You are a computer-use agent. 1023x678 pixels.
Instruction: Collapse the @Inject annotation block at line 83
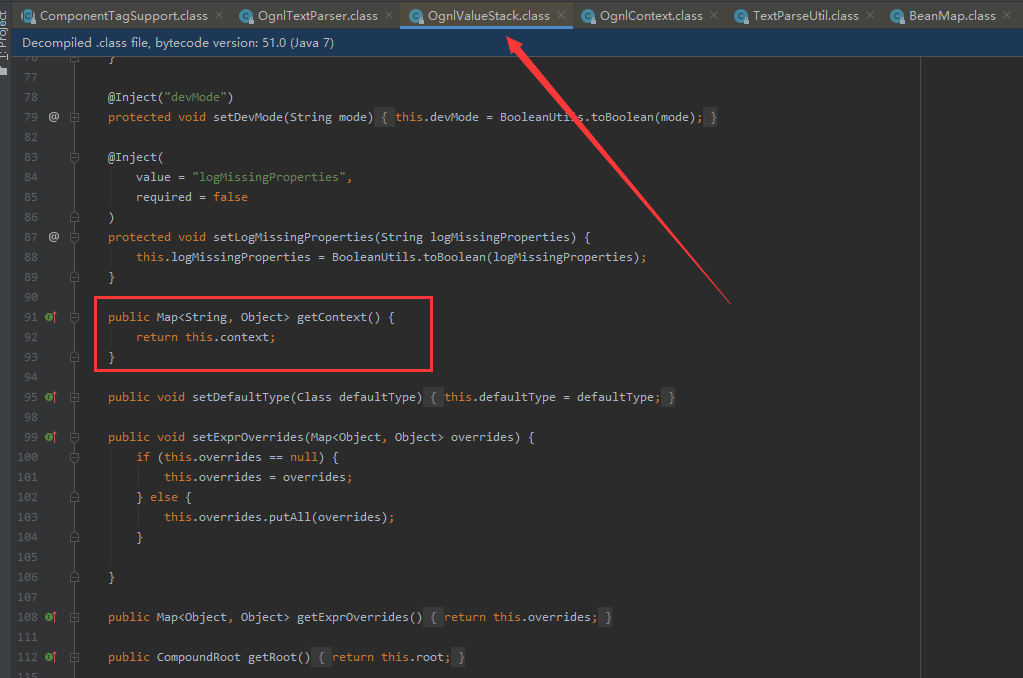point(74,157)
